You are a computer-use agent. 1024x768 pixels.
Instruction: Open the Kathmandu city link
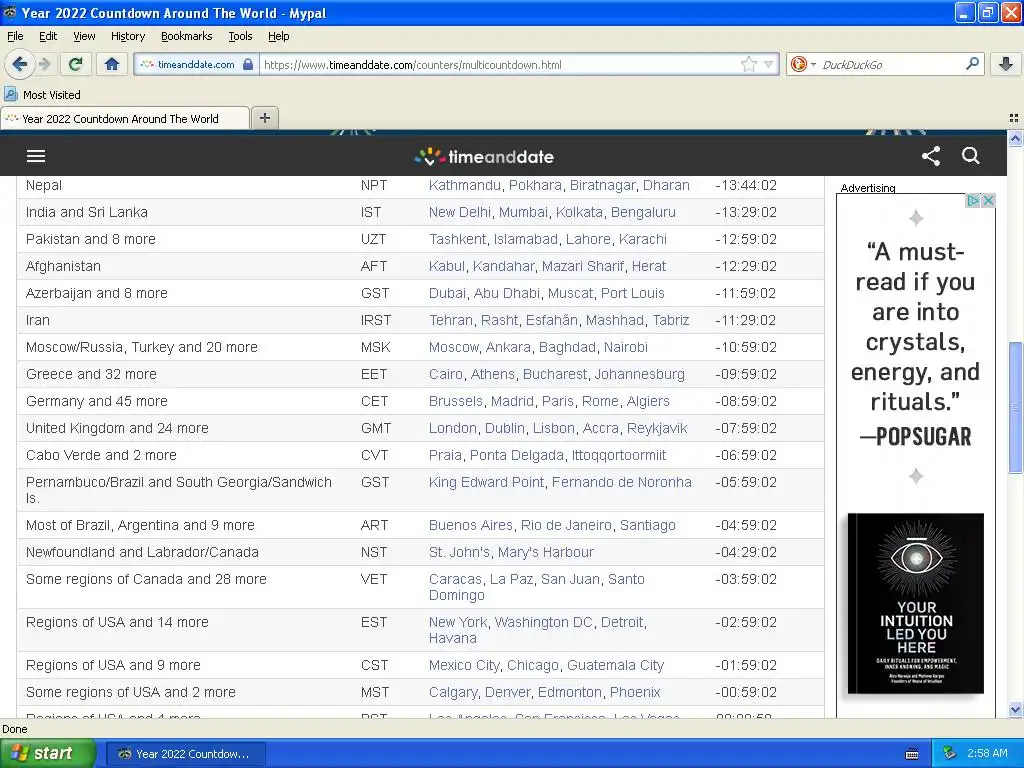click(x=464, y=185)
